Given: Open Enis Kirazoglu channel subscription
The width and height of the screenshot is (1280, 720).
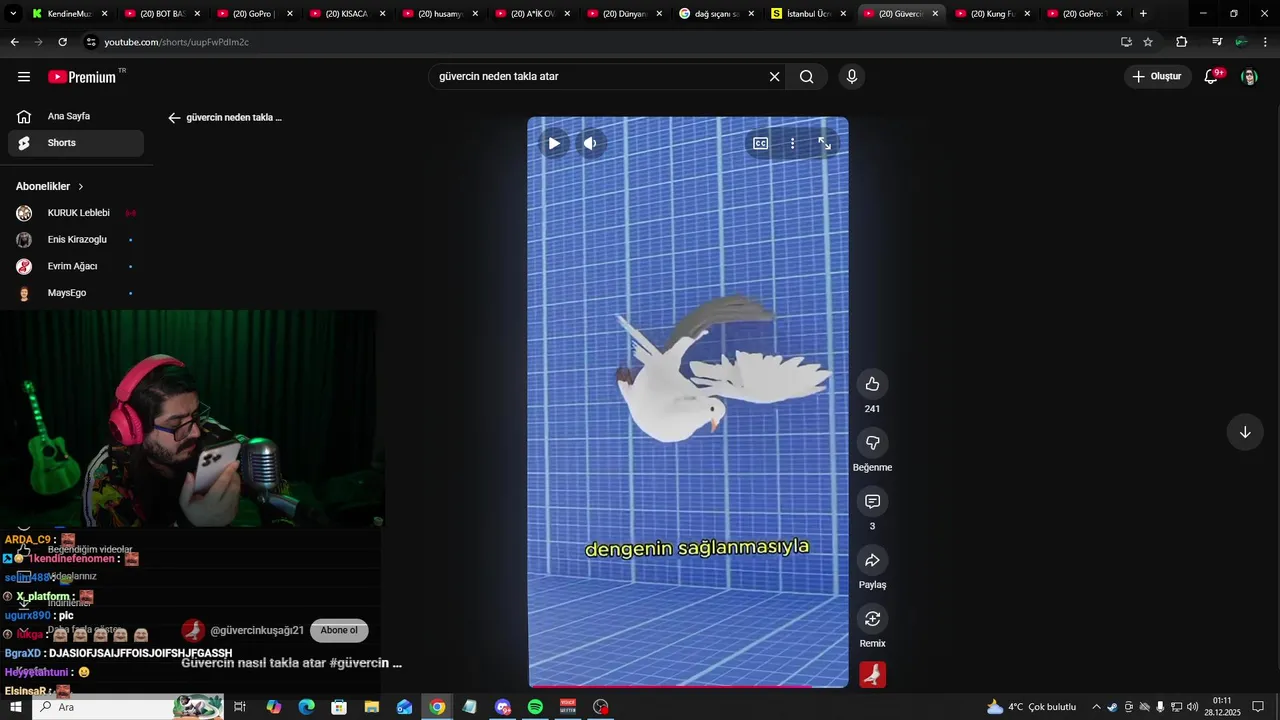Looking at the screenshot, I should (76, 240).
